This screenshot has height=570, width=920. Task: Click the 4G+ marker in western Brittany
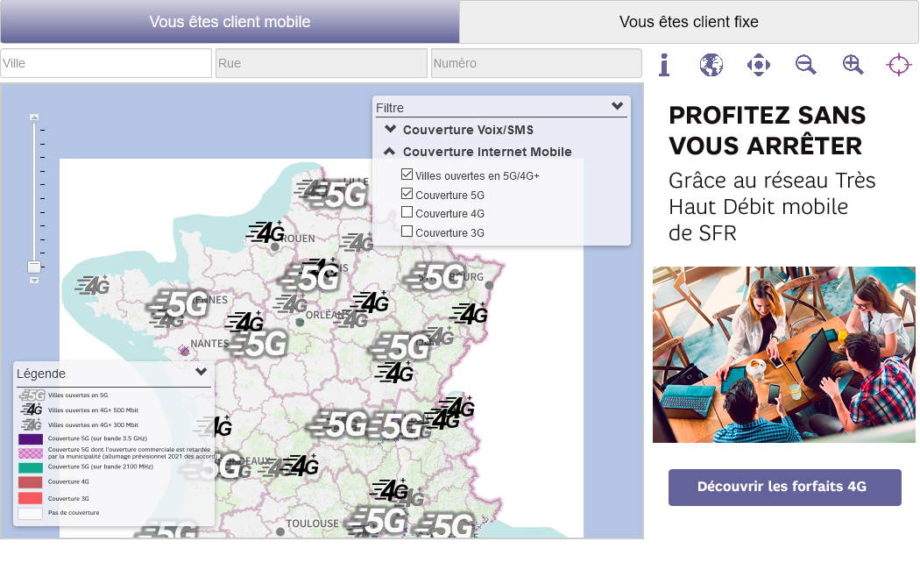tap(93, 285)
